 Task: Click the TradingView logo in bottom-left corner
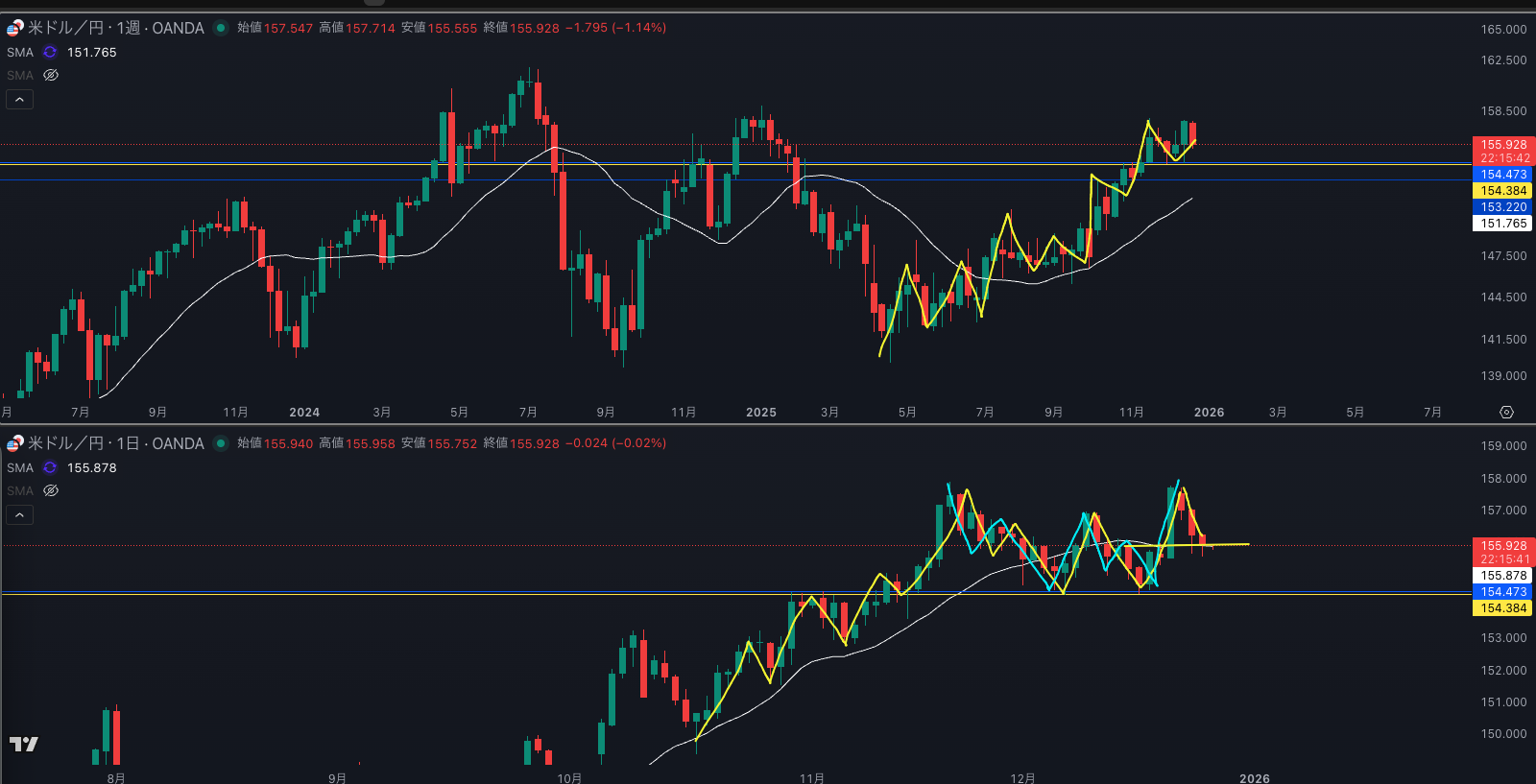click(24, 744)
